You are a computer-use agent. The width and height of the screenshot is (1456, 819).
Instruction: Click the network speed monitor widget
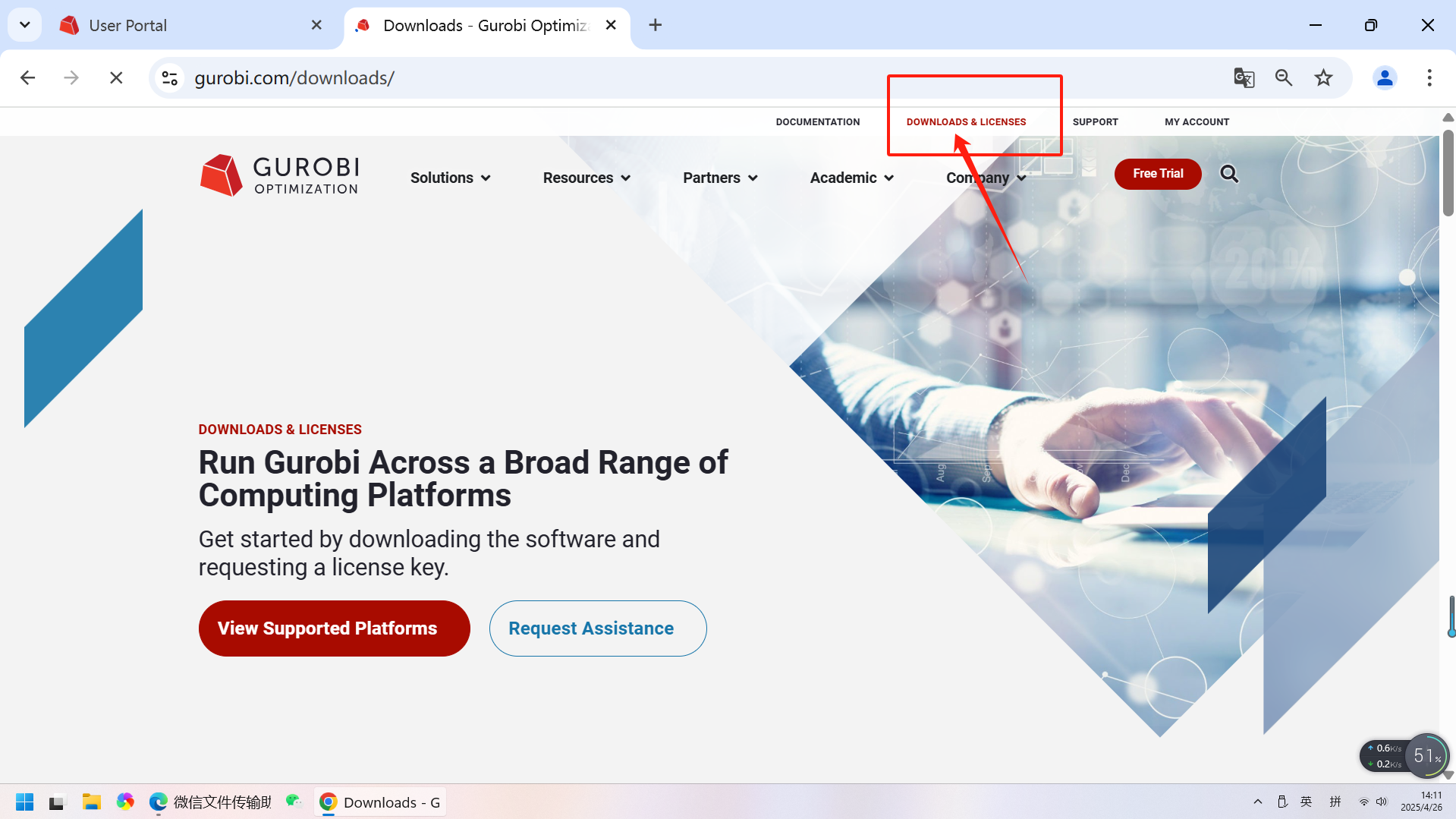pos(1404,756)
